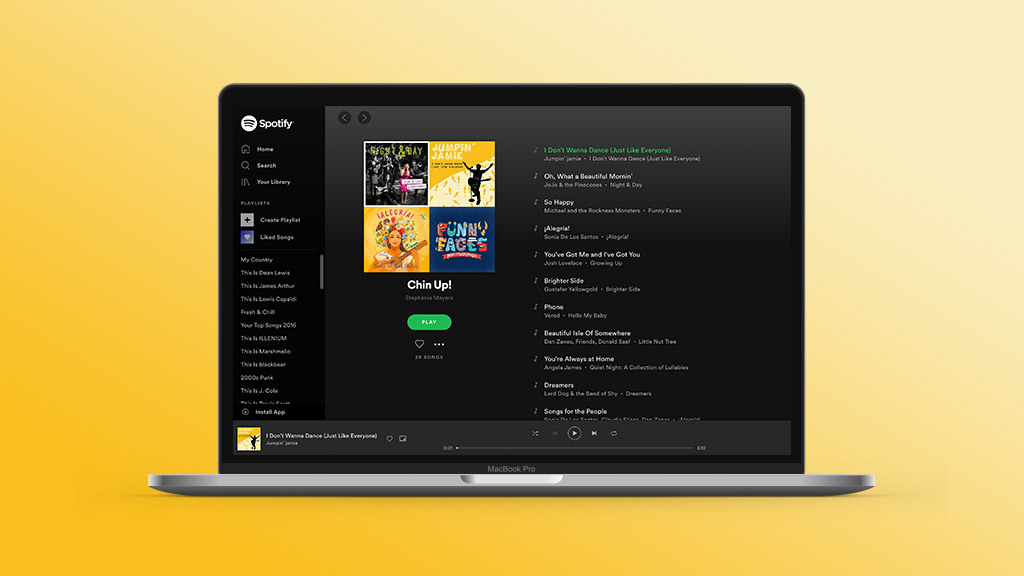Click the playback progress bar

[575, 448]
